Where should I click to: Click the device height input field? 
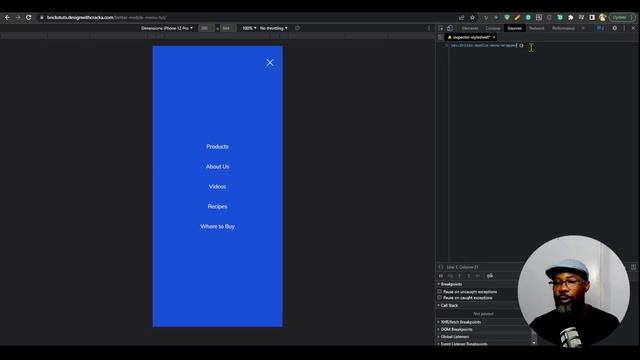[227, 28]
